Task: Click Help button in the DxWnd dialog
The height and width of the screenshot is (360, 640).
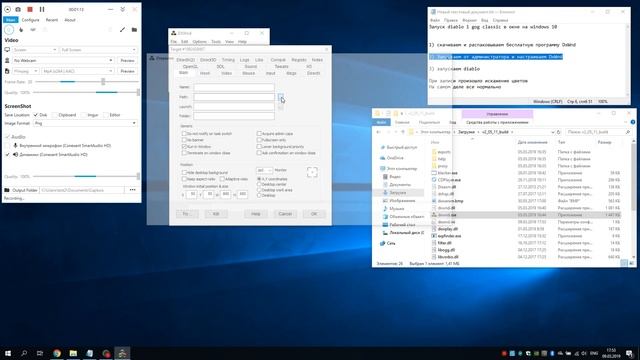Action: (256, 214)
